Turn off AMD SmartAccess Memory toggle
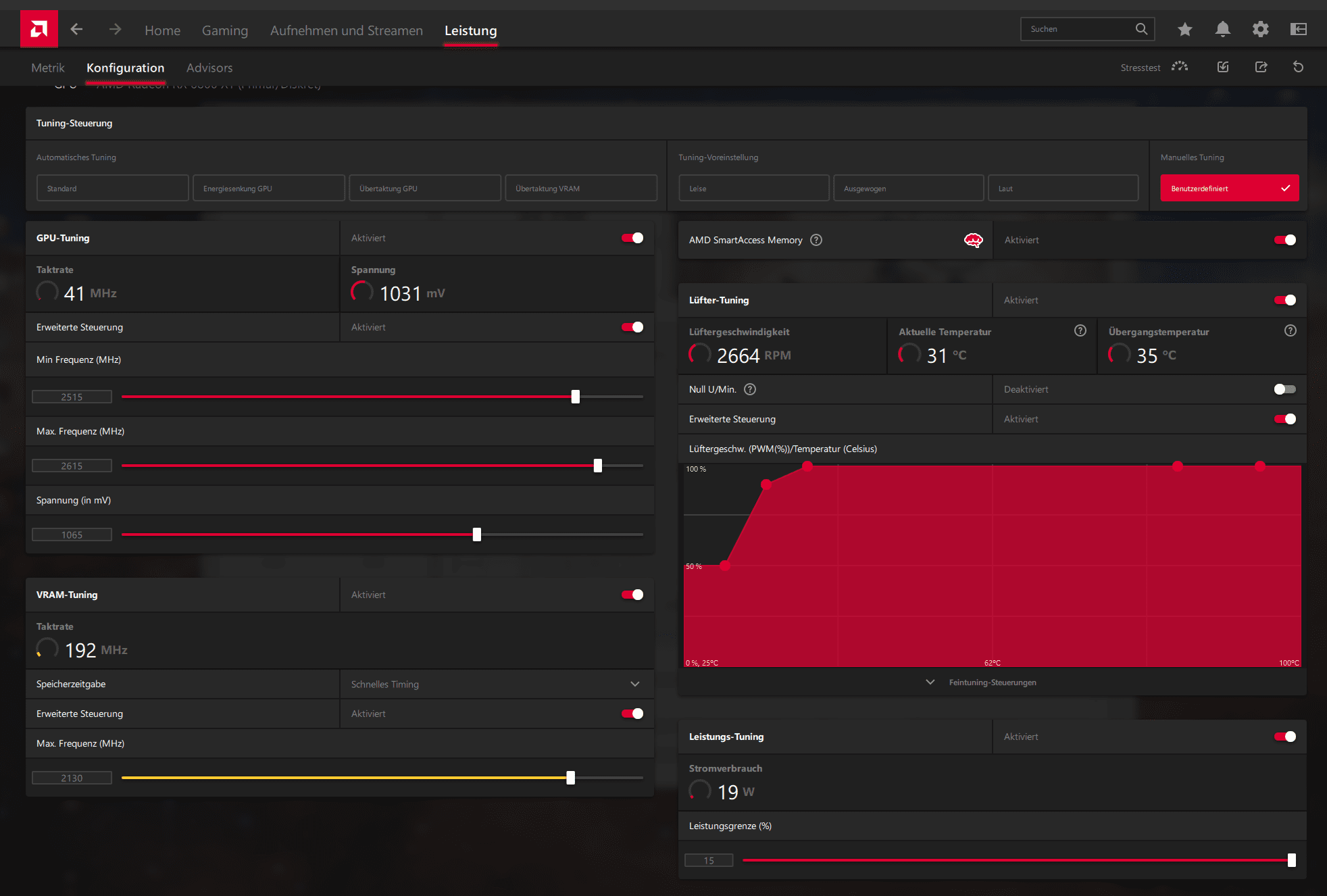 (1284, 240)
